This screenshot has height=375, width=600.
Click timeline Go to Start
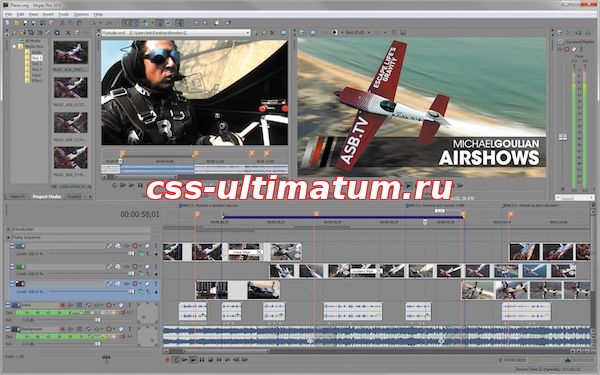(x=219, y=360)
